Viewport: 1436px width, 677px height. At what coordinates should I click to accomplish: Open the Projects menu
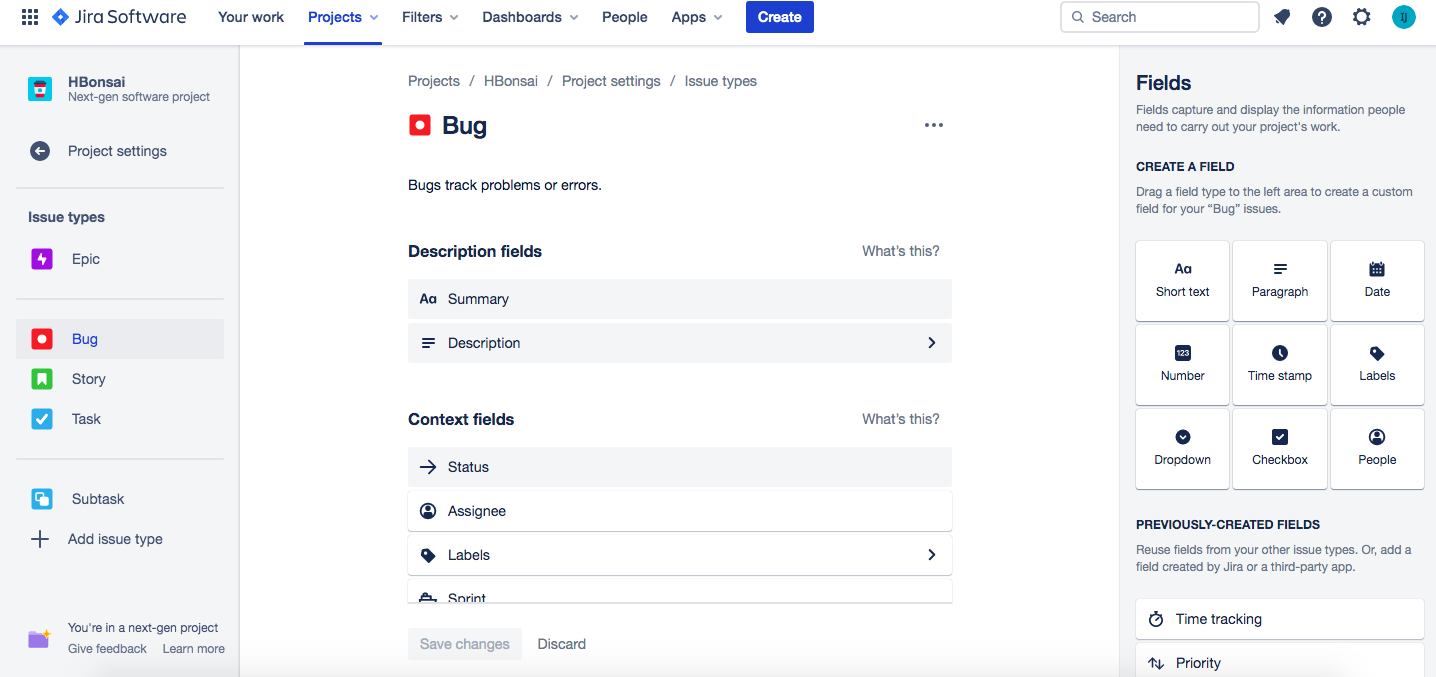tap(342, 17)
